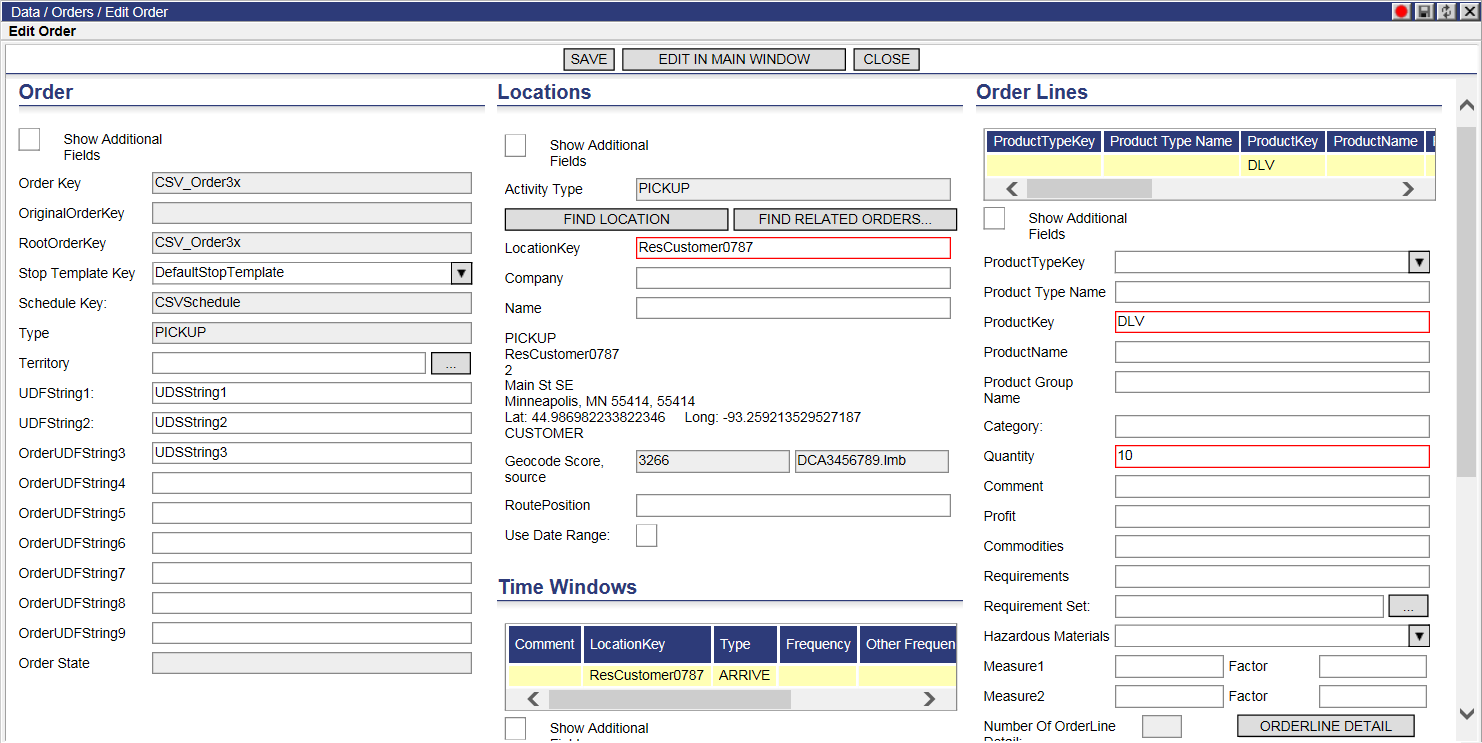The height and width of the screenshot is (743, 1482).
Task: Click Commodities input field
Action: [1272, 546]
